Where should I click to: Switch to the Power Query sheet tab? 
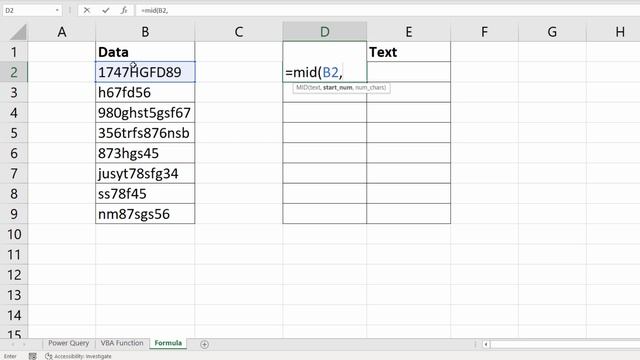click(69, 343)
